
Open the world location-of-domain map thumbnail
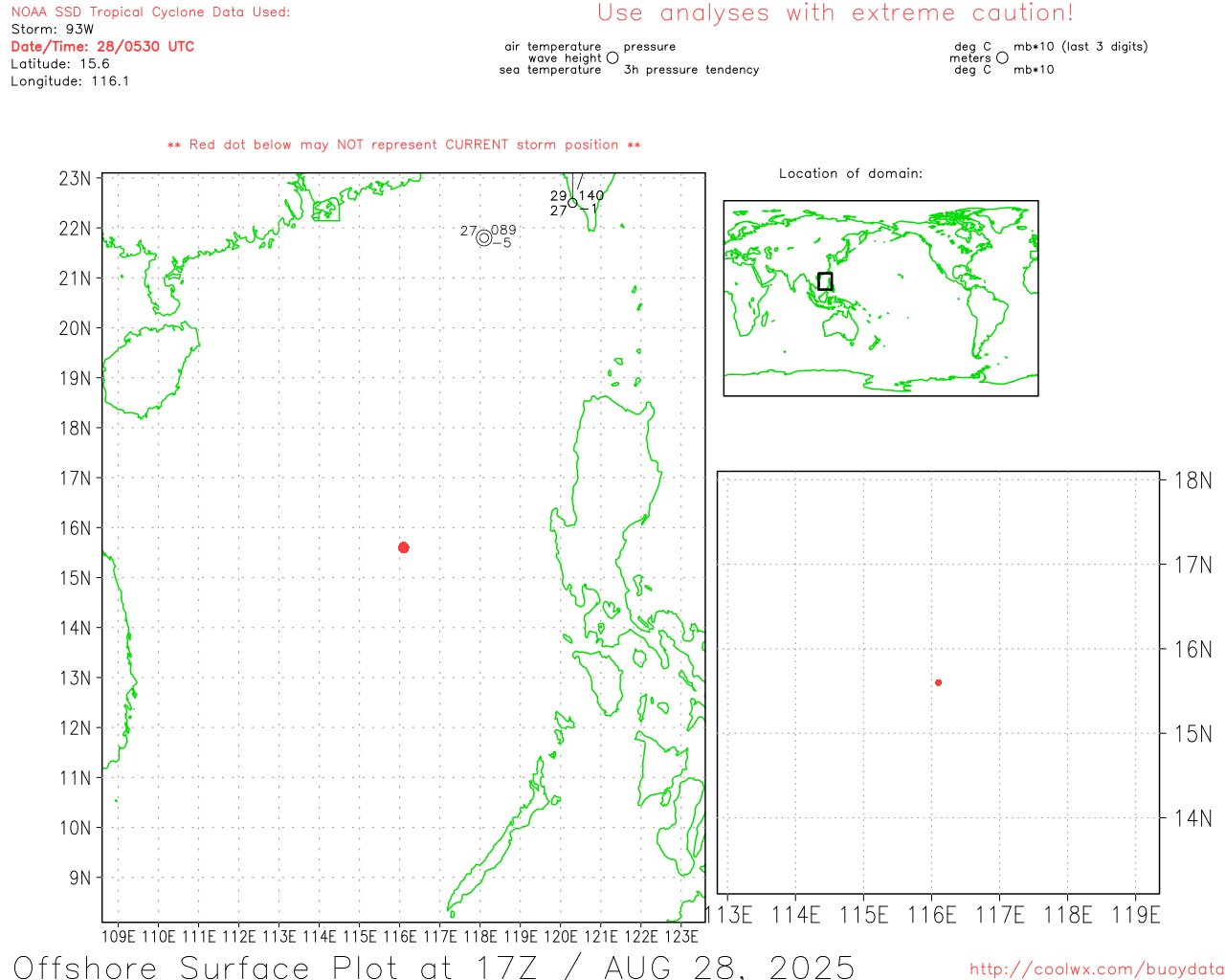point(880,299)
